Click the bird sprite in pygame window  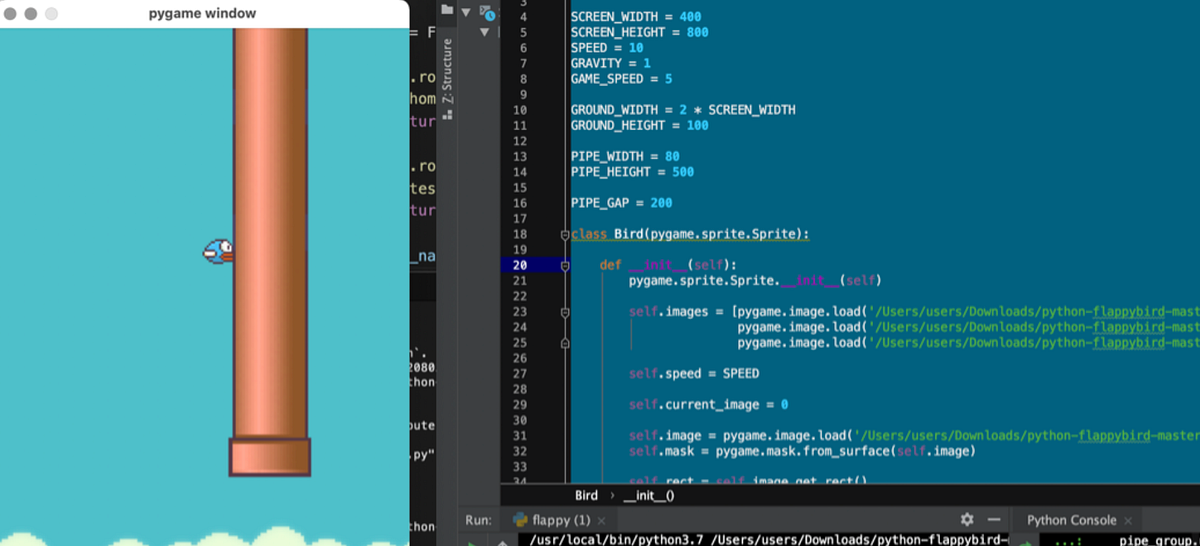pos(218,251)
